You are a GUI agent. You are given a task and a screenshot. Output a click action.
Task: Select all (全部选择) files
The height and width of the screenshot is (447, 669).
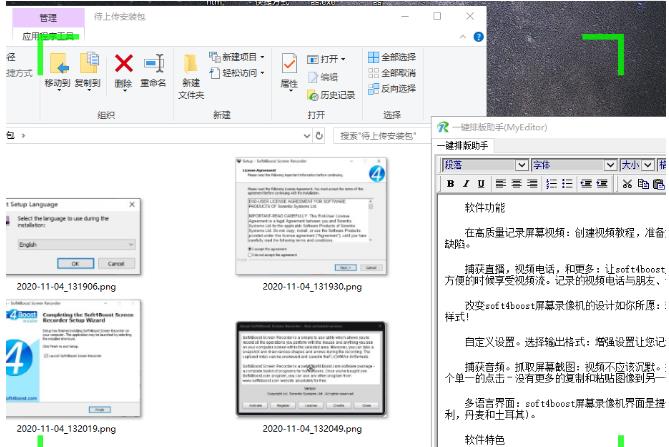[392, 57]
